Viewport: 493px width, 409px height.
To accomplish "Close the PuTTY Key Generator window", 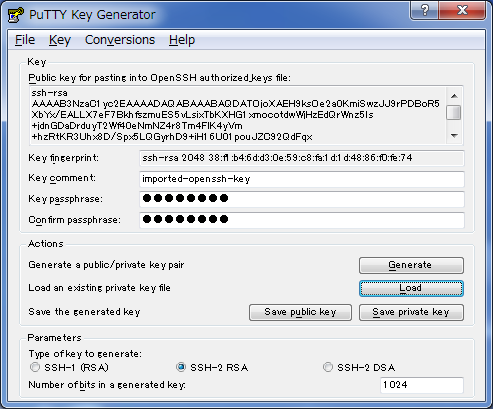I will click(462, 11).
